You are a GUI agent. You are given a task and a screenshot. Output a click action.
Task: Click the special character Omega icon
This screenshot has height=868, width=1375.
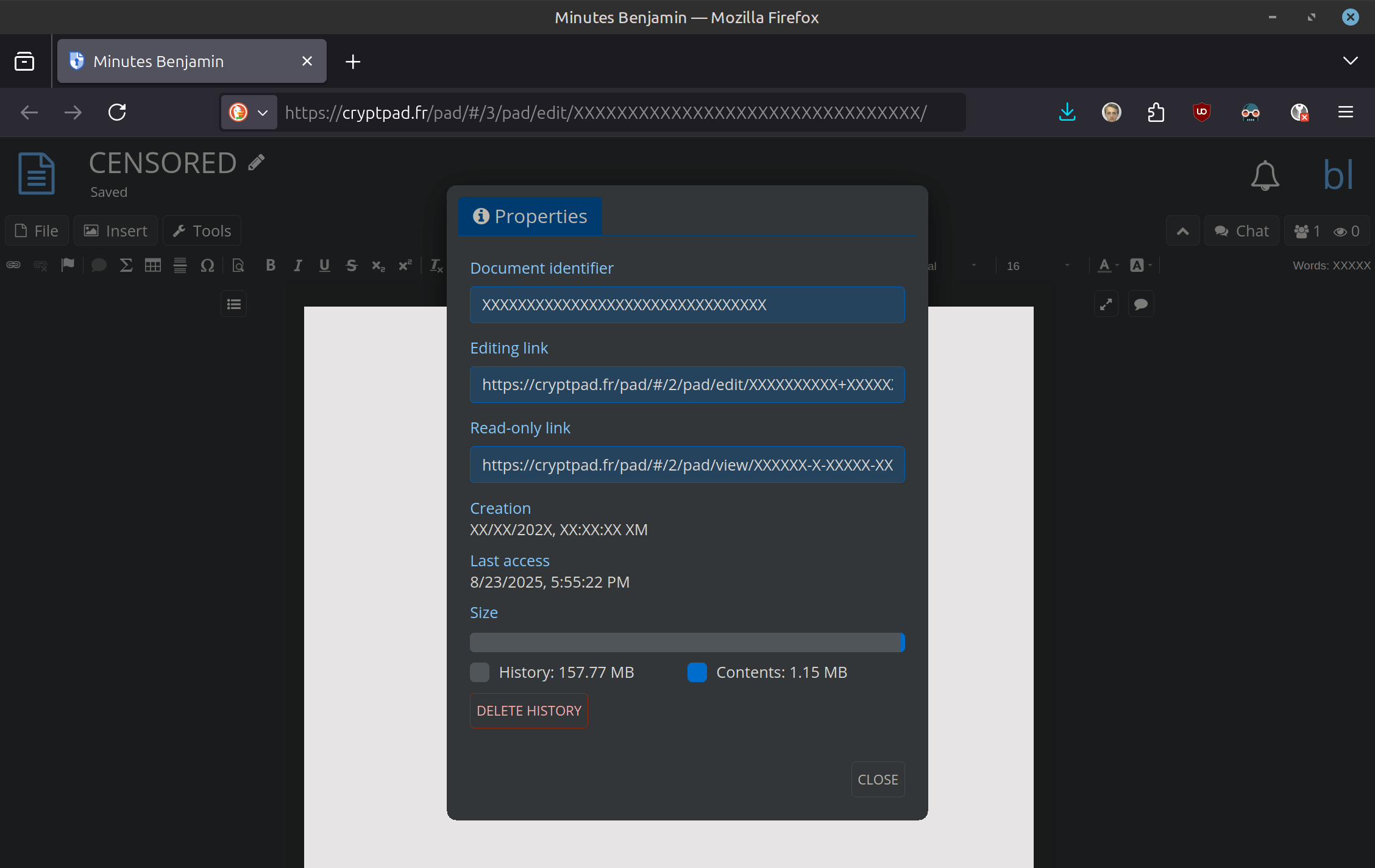pyautogui.click(x=207, y=265)
